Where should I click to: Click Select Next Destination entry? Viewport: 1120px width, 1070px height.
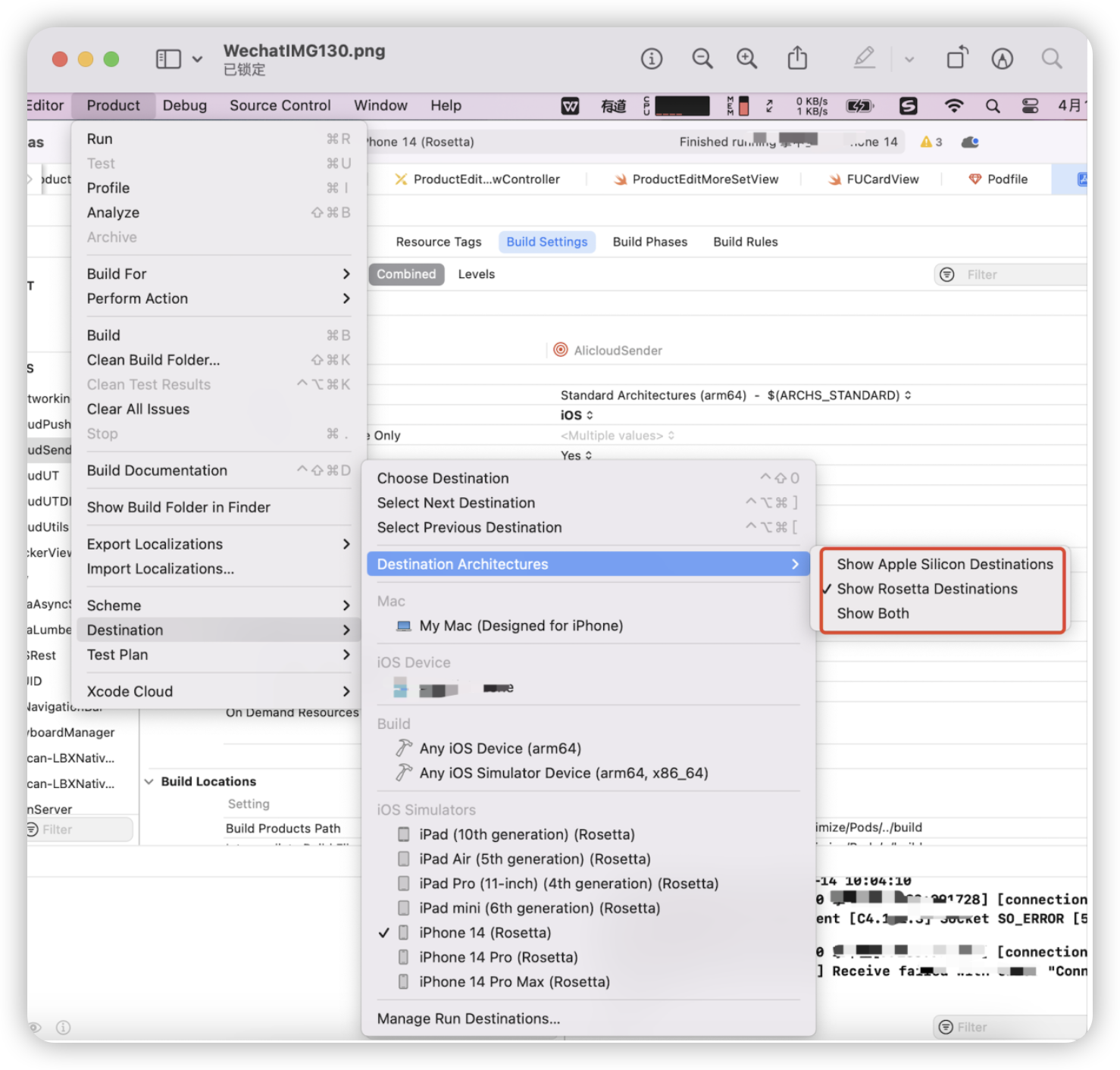coord(588,502)
